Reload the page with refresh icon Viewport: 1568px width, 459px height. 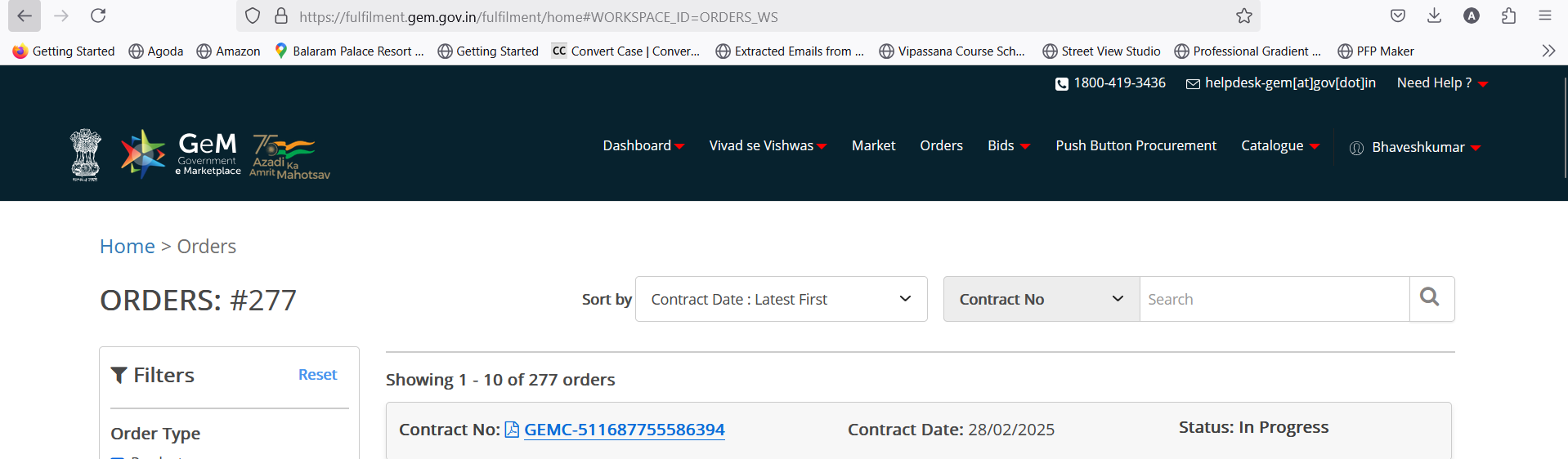click(98, 16)
